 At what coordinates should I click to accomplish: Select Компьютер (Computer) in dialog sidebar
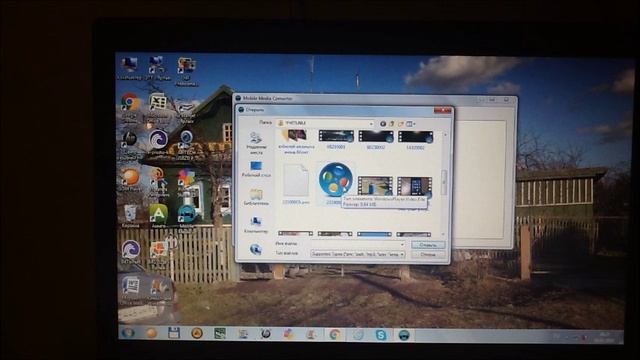[256, 225]
